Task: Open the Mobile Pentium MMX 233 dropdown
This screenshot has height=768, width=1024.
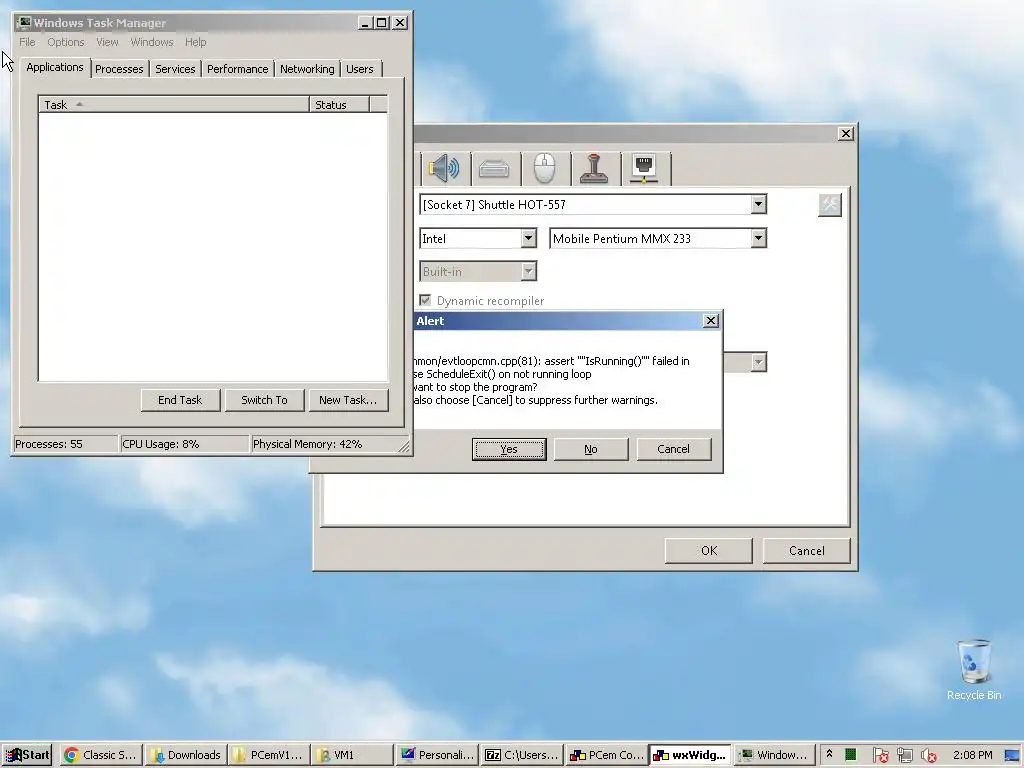Action: point(758,238)
